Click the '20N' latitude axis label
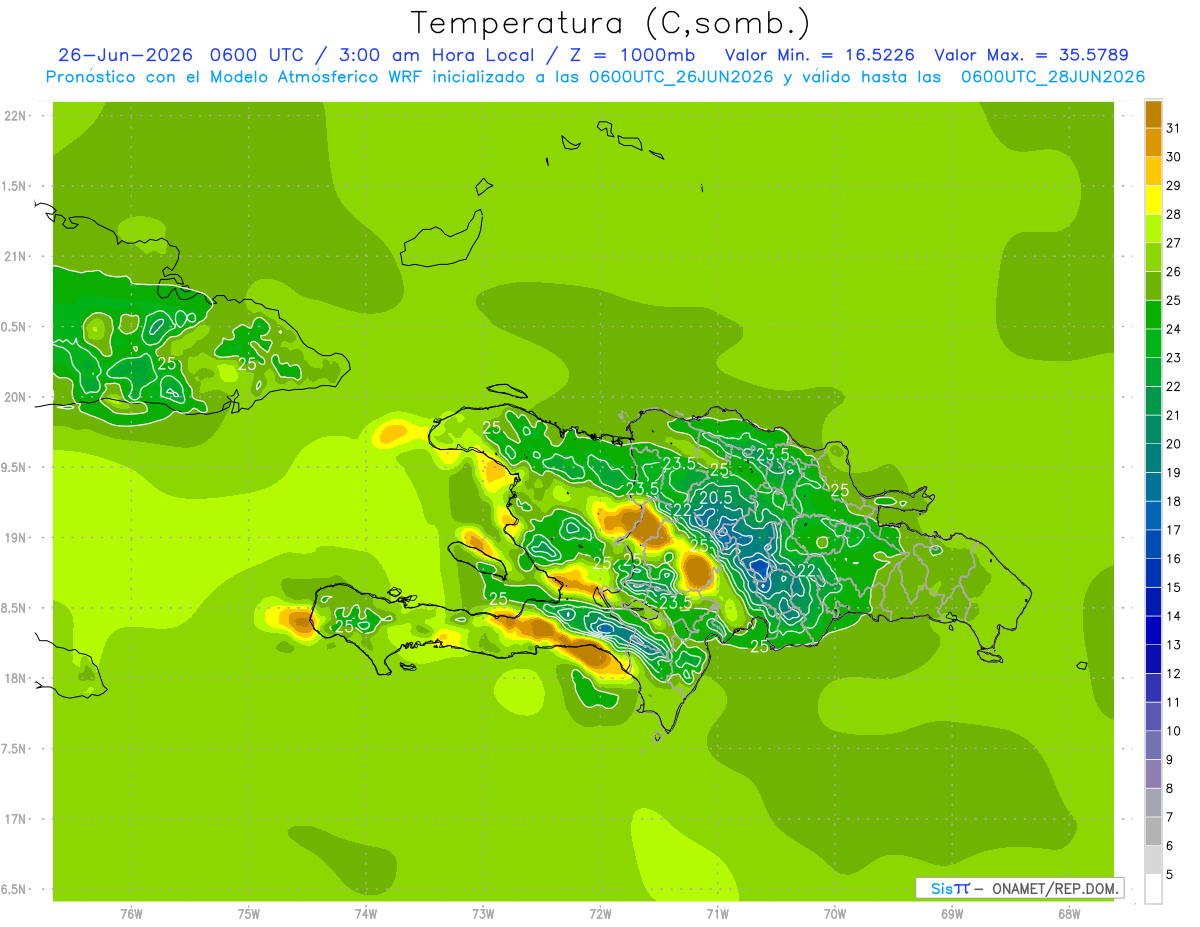Viewport: 1200px width, 927px height. click(x=16, y=397)
